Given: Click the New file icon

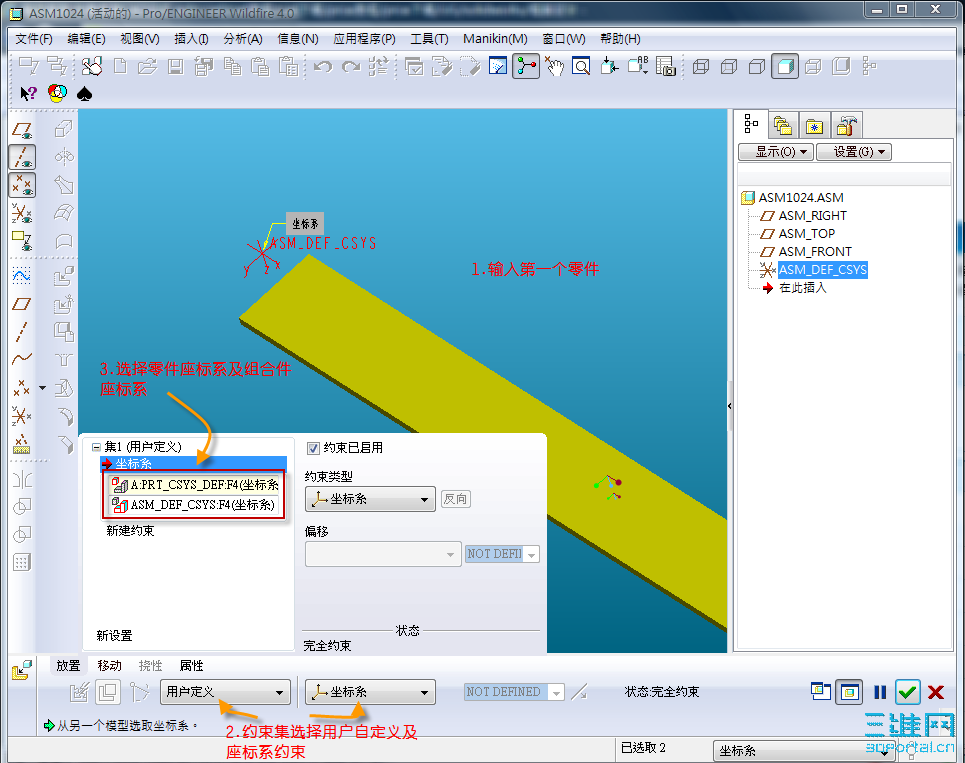Looking at the screenshot, I should [x=121, y=66].
